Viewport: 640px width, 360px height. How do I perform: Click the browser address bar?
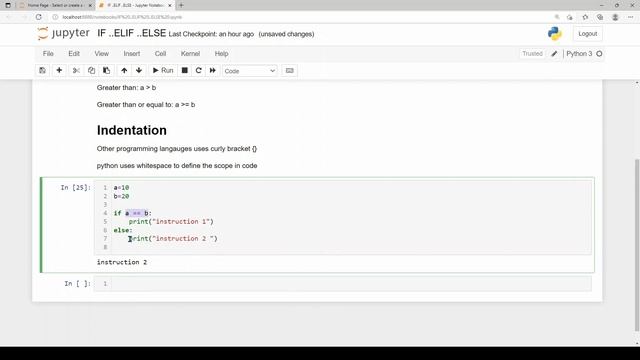(302, 17)
